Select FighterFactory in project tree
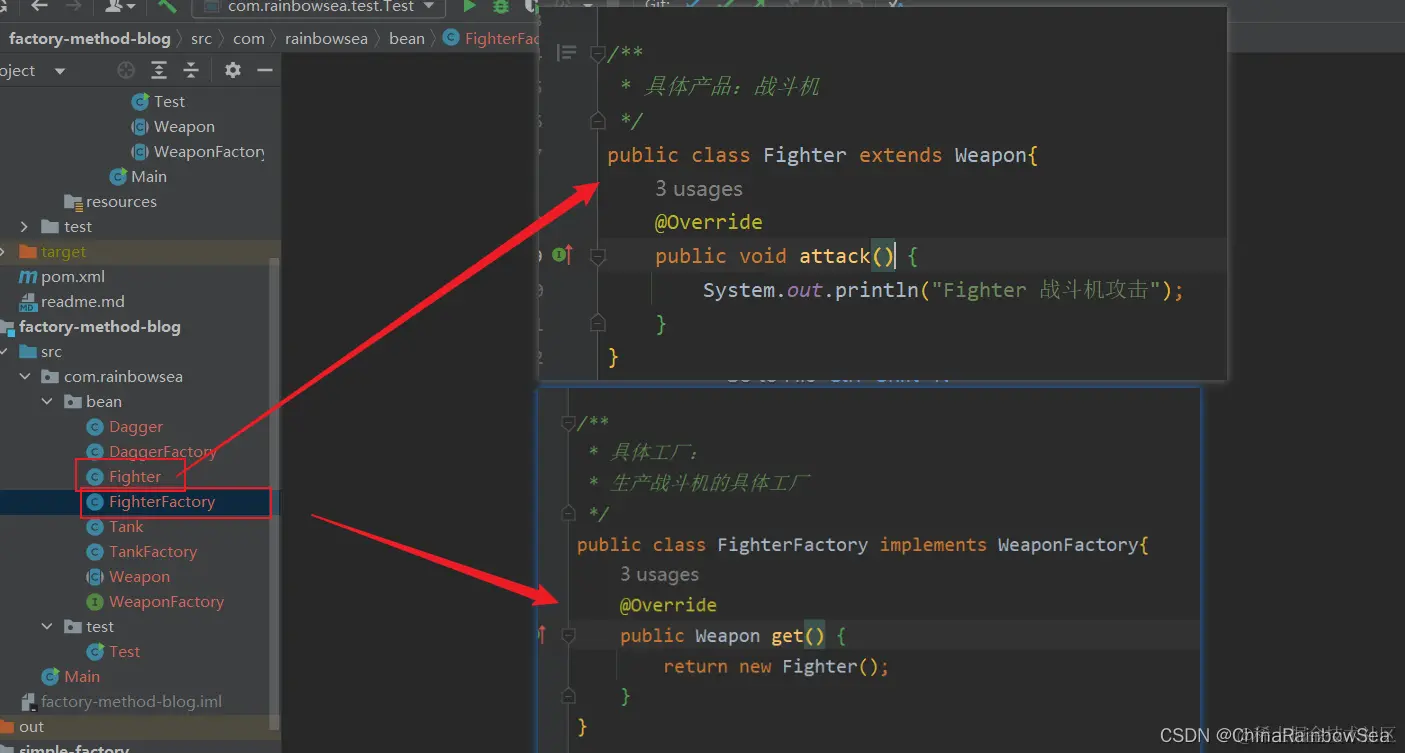The image size is (1405, 753). point(162,502)
